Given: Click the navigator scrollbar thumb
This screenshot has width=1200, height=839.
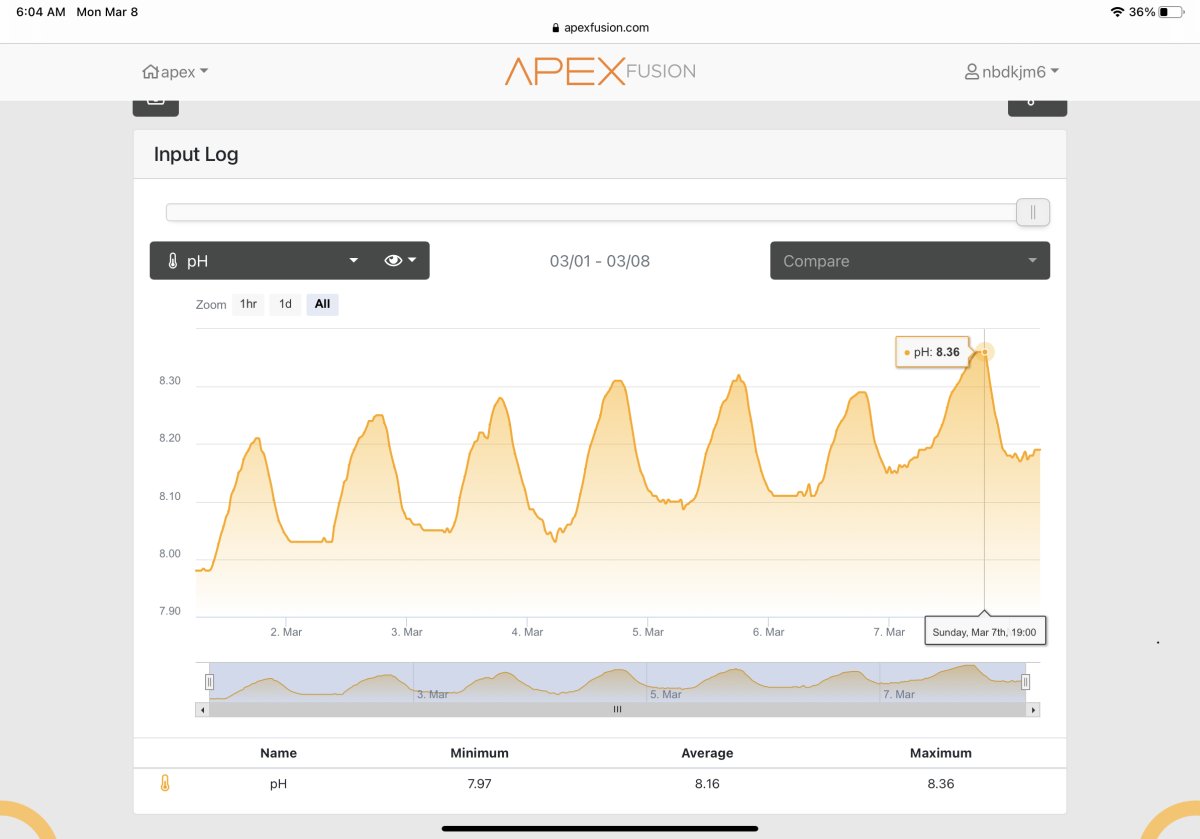Looking at the screenshot, I should pyautogui.click(x=617, y=710).
